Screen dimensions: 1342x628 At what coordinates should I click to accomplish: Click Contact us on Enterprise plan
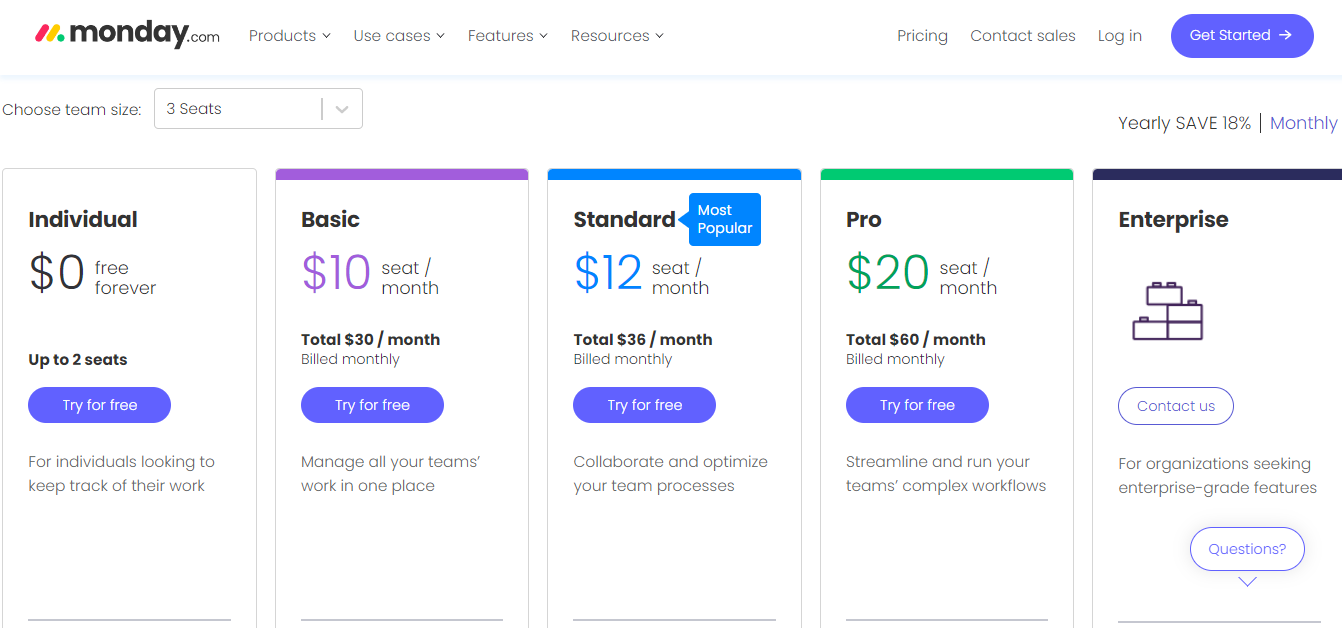(1175, 406)
